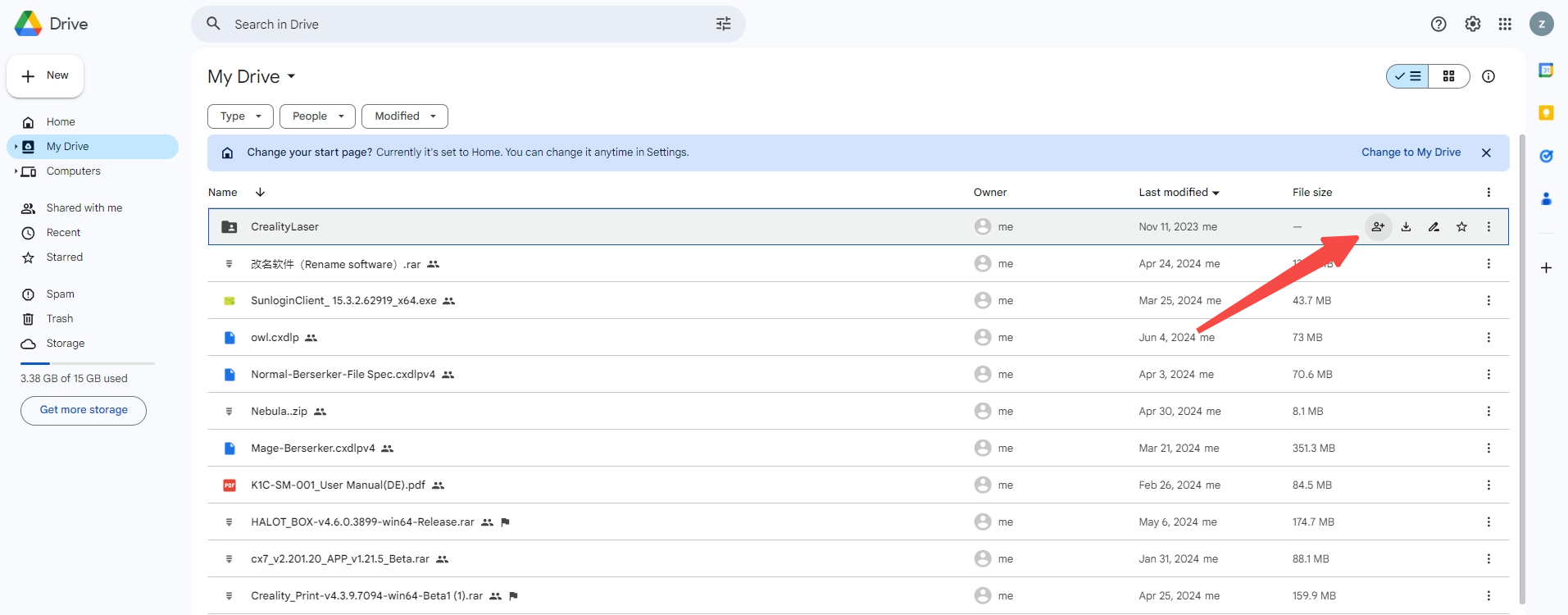Open the Help question mark menu
The width and height of the screenshot is (1568, 615).
(1438, 24)
